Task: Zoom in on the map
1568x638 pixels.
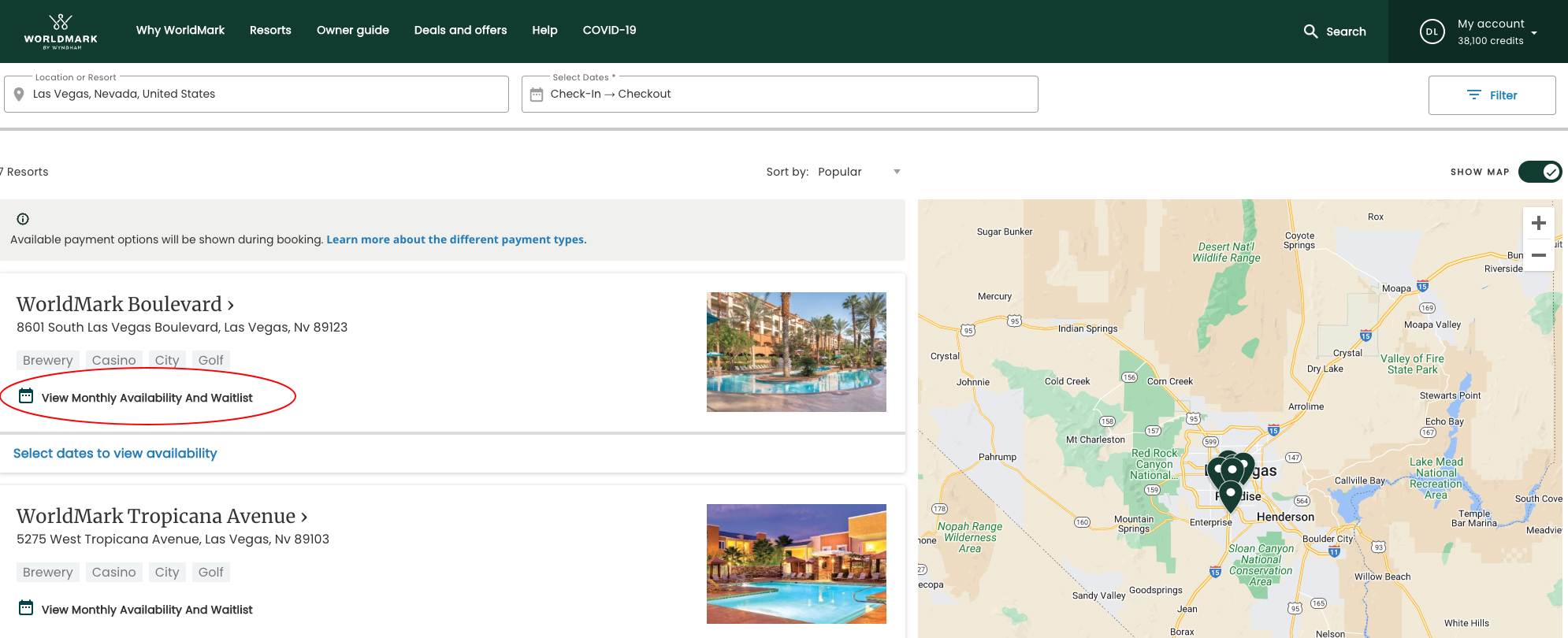Action: (1539, 223)
